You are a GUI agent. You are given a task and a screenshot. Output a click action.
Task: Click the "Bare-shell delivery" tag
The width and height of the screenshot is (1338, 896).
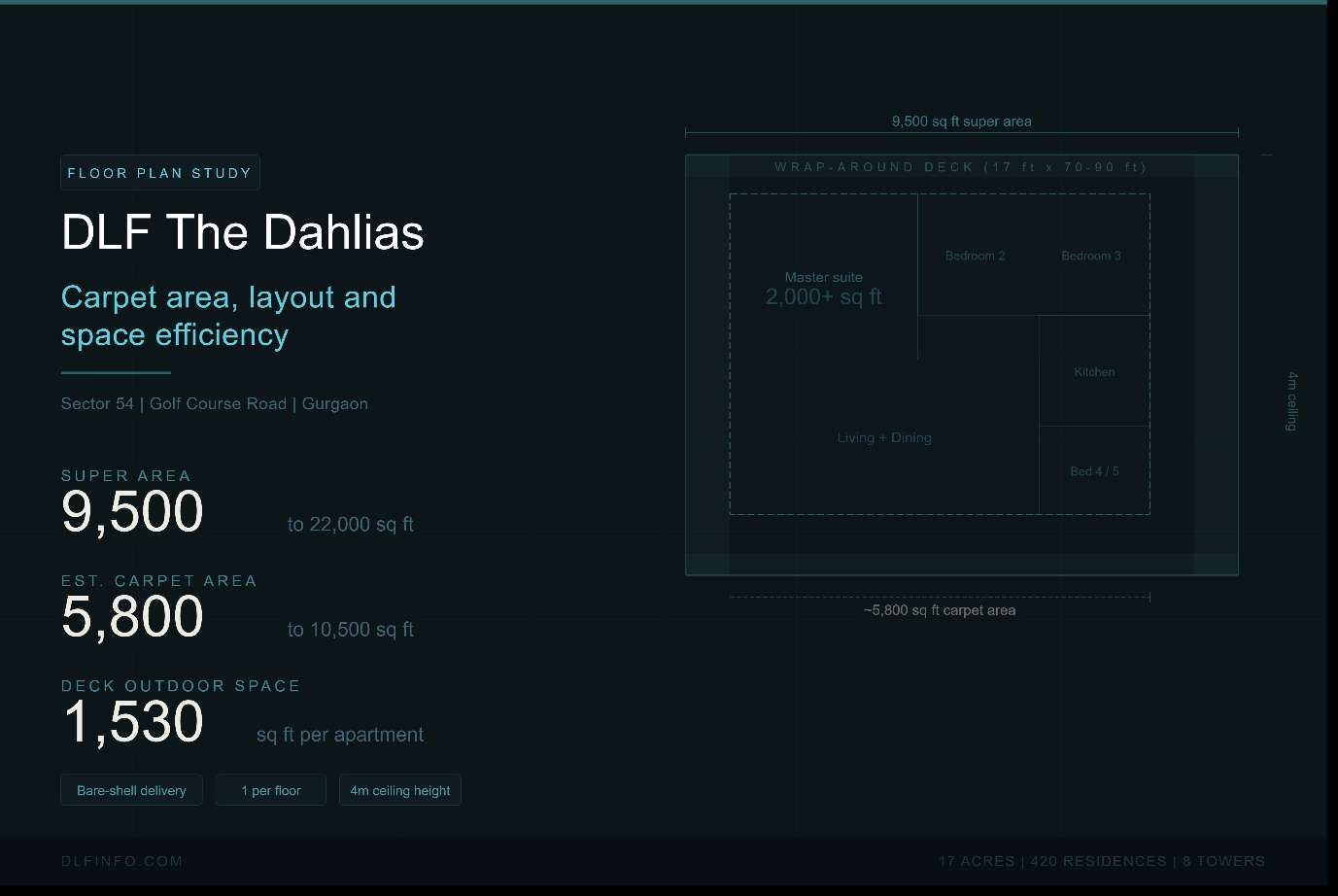pos(131,790)
